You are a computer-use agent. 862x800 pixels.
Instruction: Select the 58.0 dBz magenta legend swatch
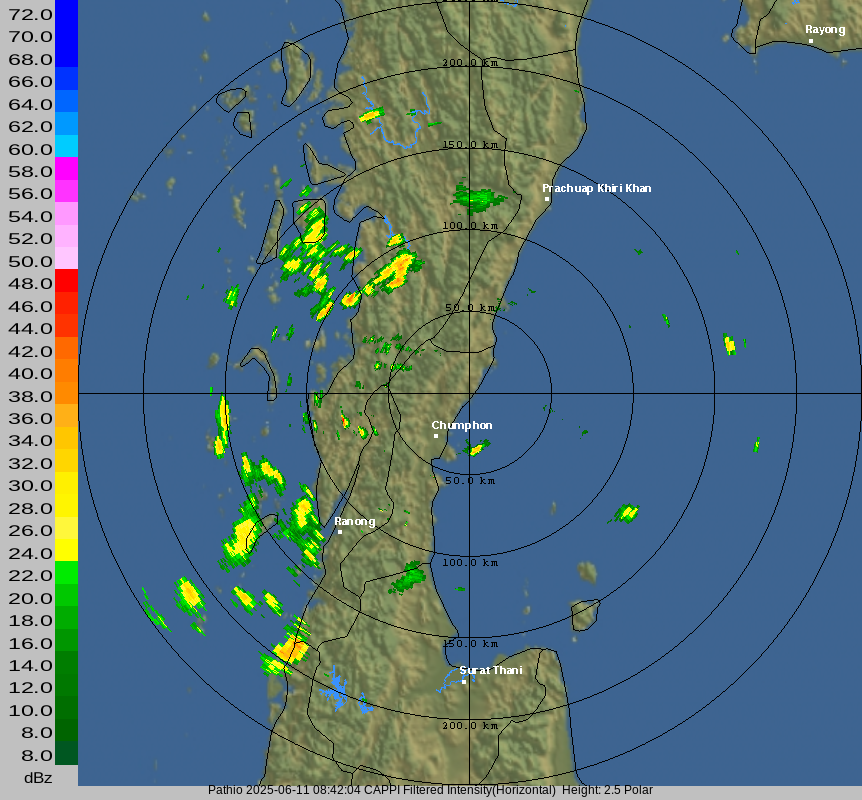pyautogui.click(x=66, y=169)
